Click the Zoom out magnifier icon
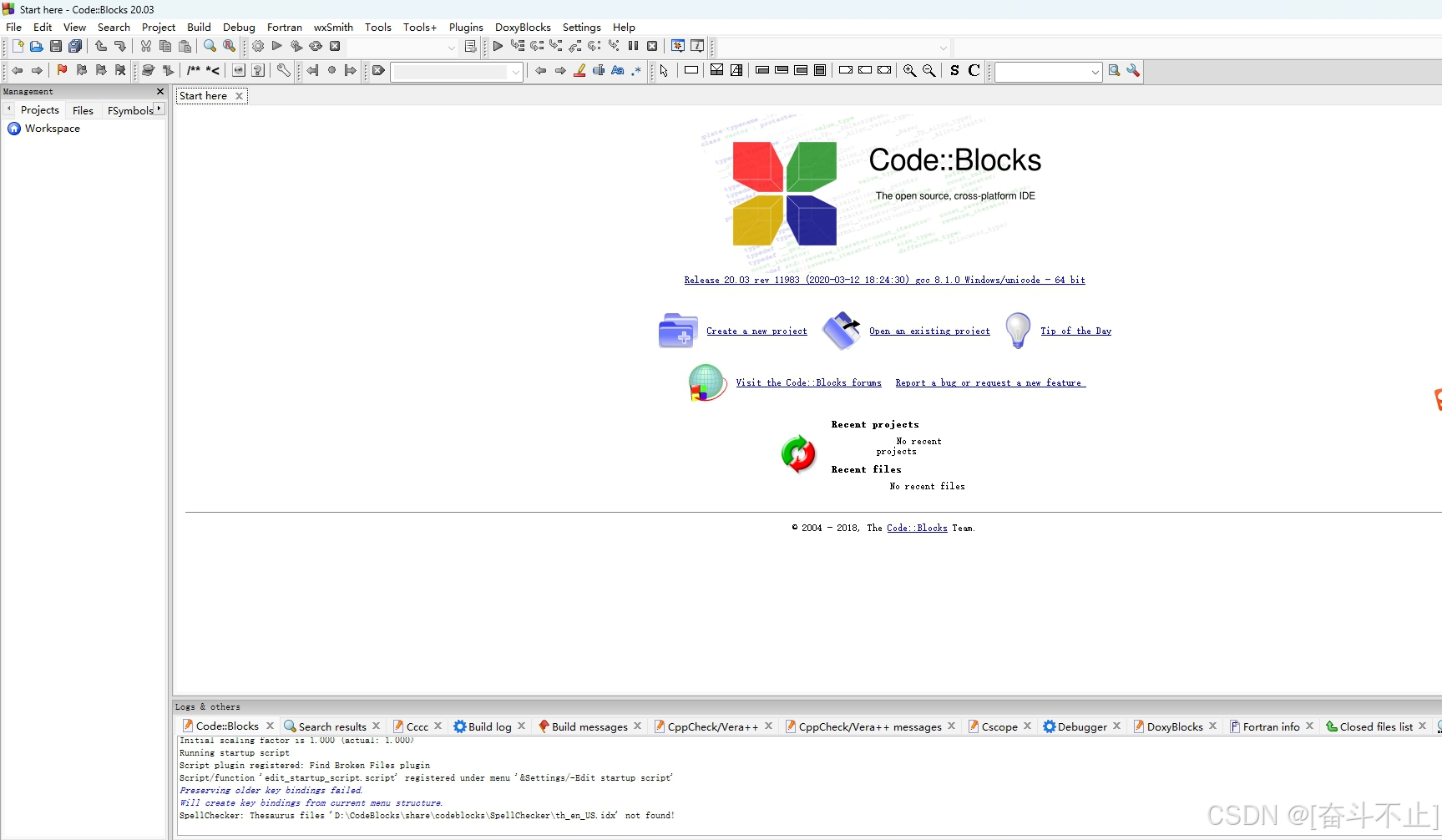Screen dimensions: 1442x840 [x=929, y=71]
